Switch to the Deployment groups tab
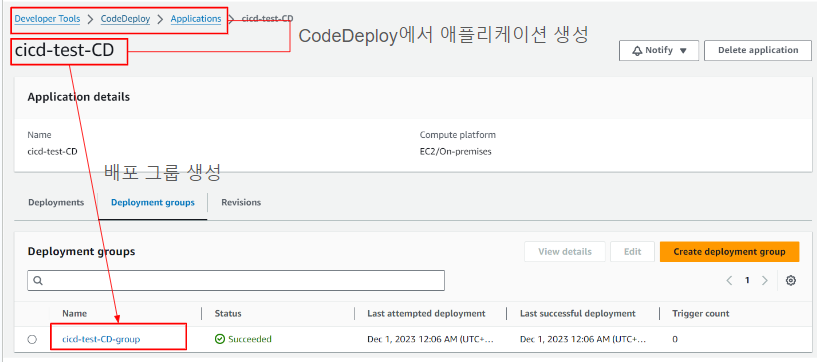 (153, 202)
